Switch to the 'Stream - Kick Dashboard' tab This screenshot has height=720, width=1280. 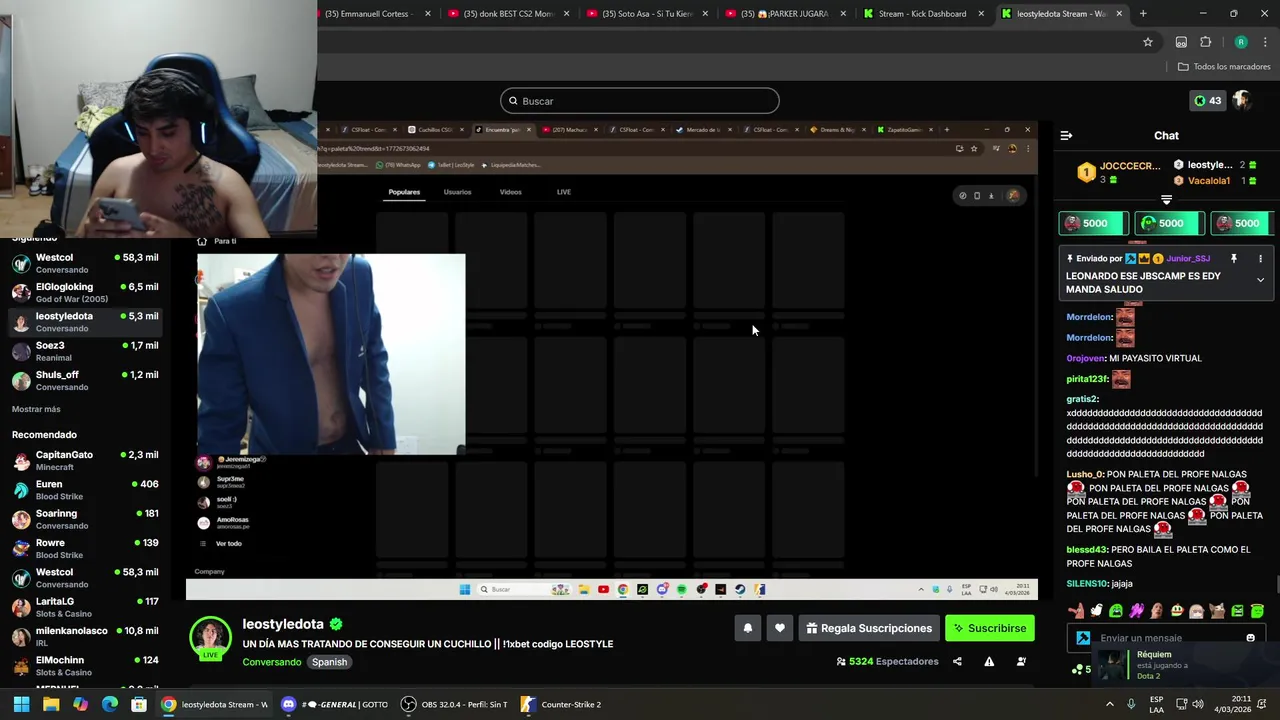pyautogui.click(x=924, y=14)
